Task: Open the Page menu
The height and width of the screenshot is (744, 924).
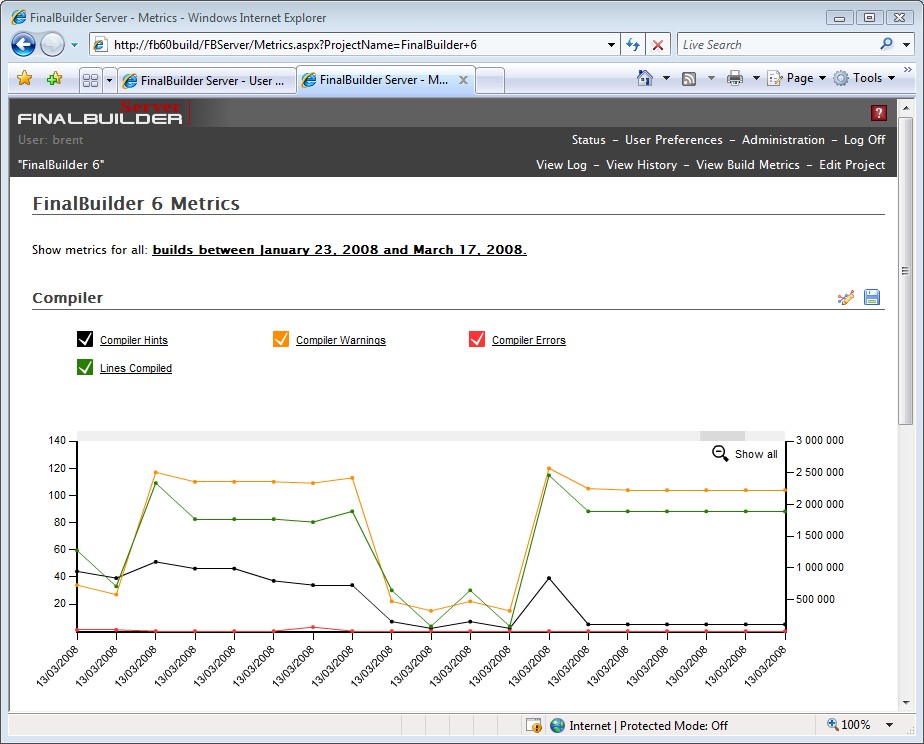Action: (x=796, y=78)
